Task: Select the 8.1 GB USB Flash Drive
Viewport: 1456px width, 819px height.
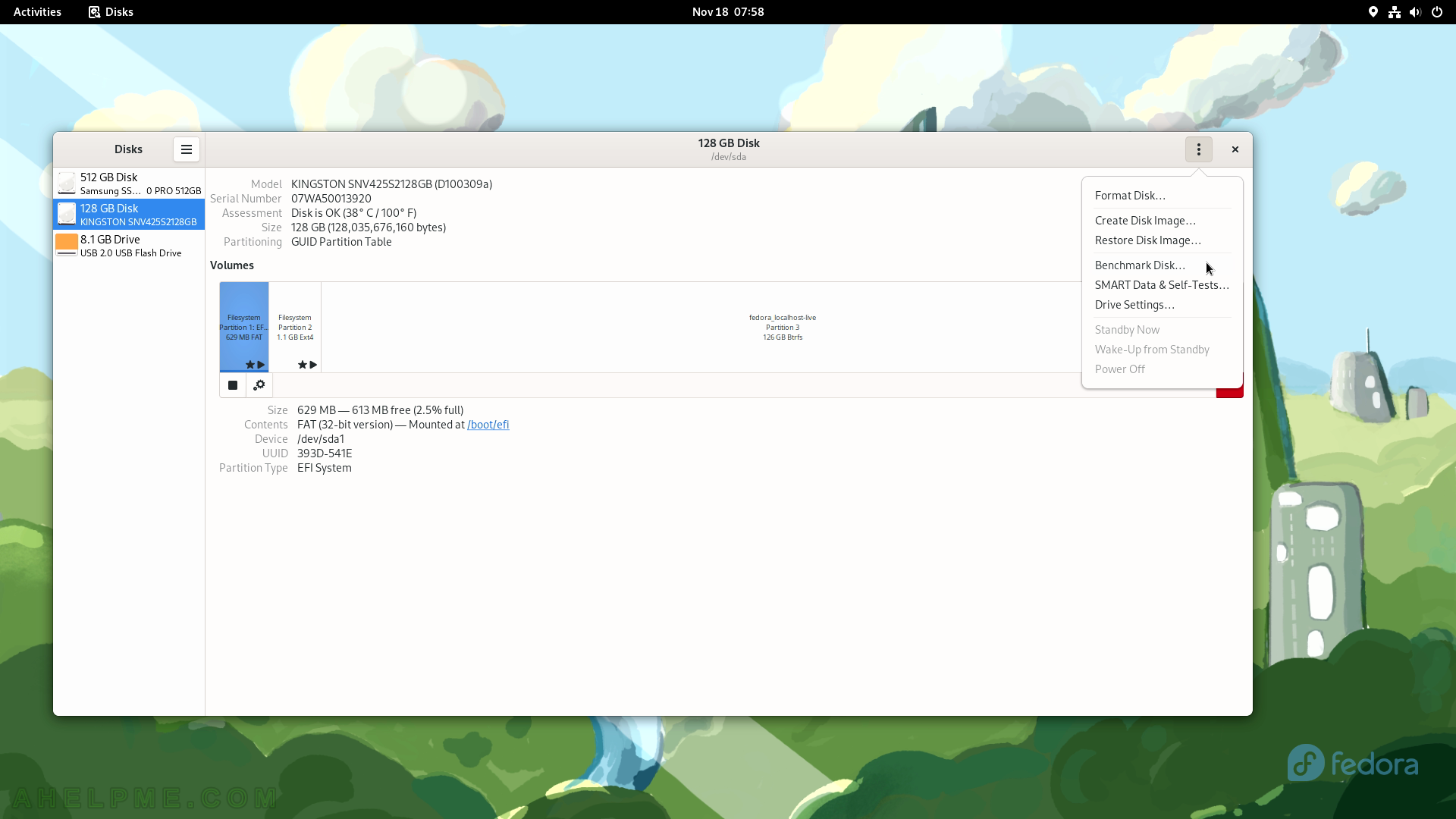Action: (129, 246)
